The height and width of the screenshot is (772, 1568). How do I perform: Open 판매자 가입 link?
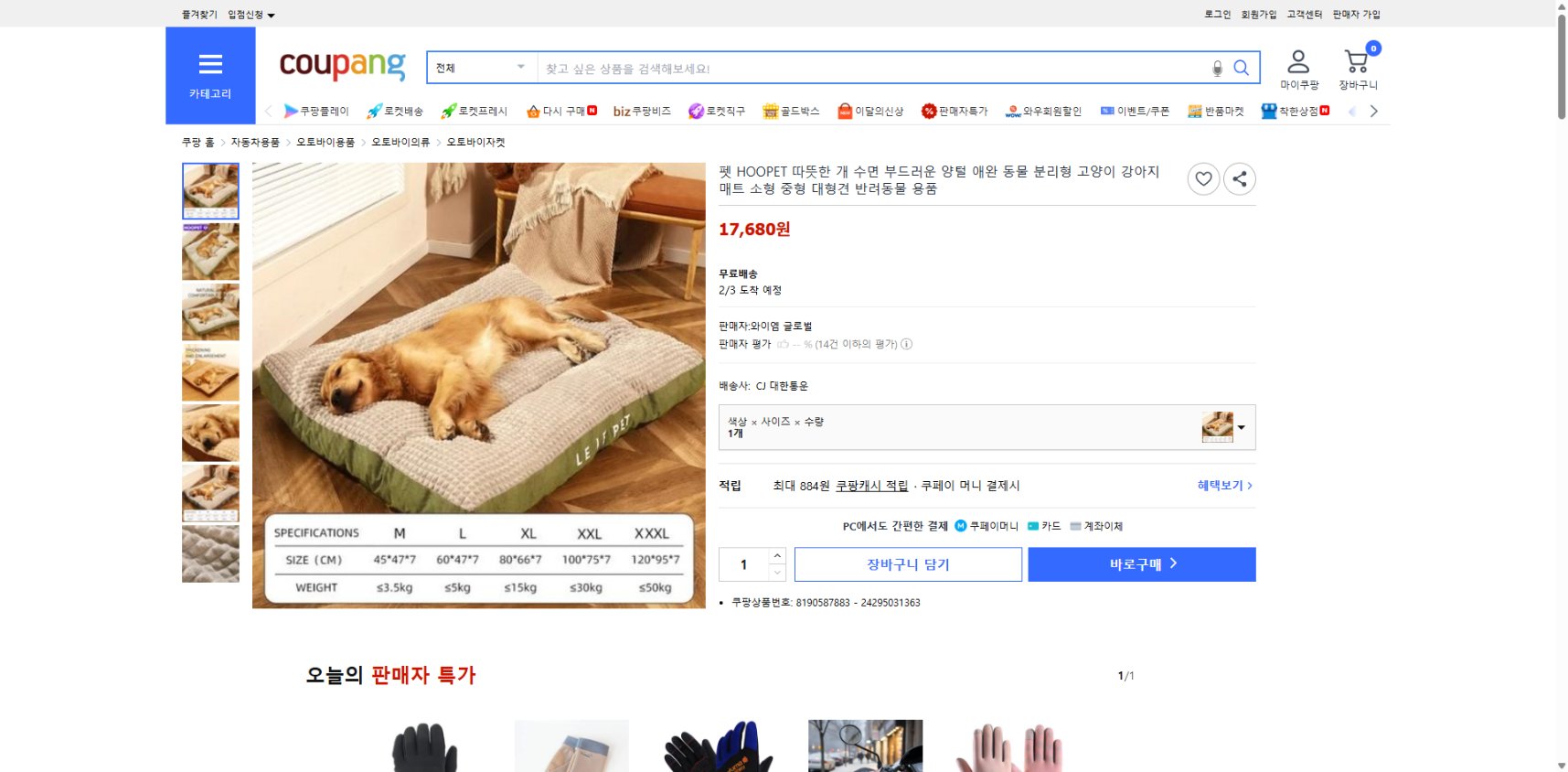pyautogui.click(x=1356, y=15)
